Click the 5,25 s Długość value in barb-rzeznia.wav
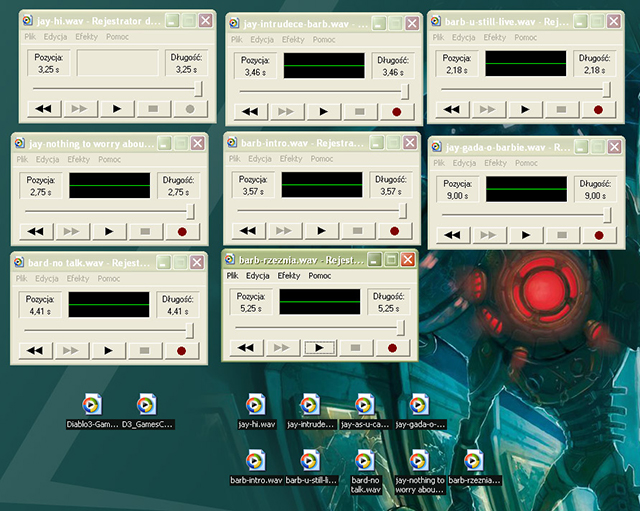This screenshot has height=511, width=640. [388, 309]
